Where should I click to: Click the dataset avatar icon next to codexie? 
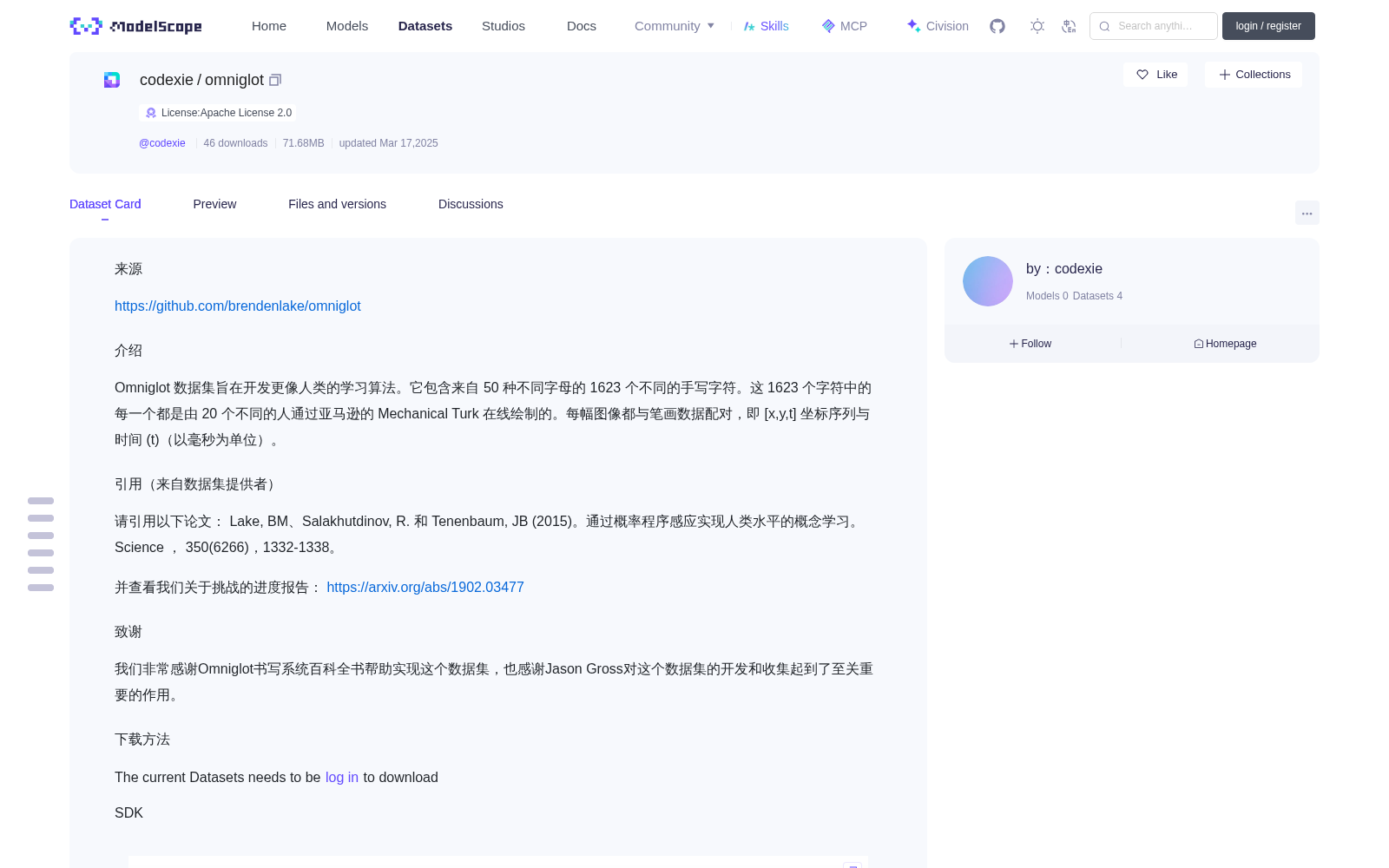[x=112, y=80]
